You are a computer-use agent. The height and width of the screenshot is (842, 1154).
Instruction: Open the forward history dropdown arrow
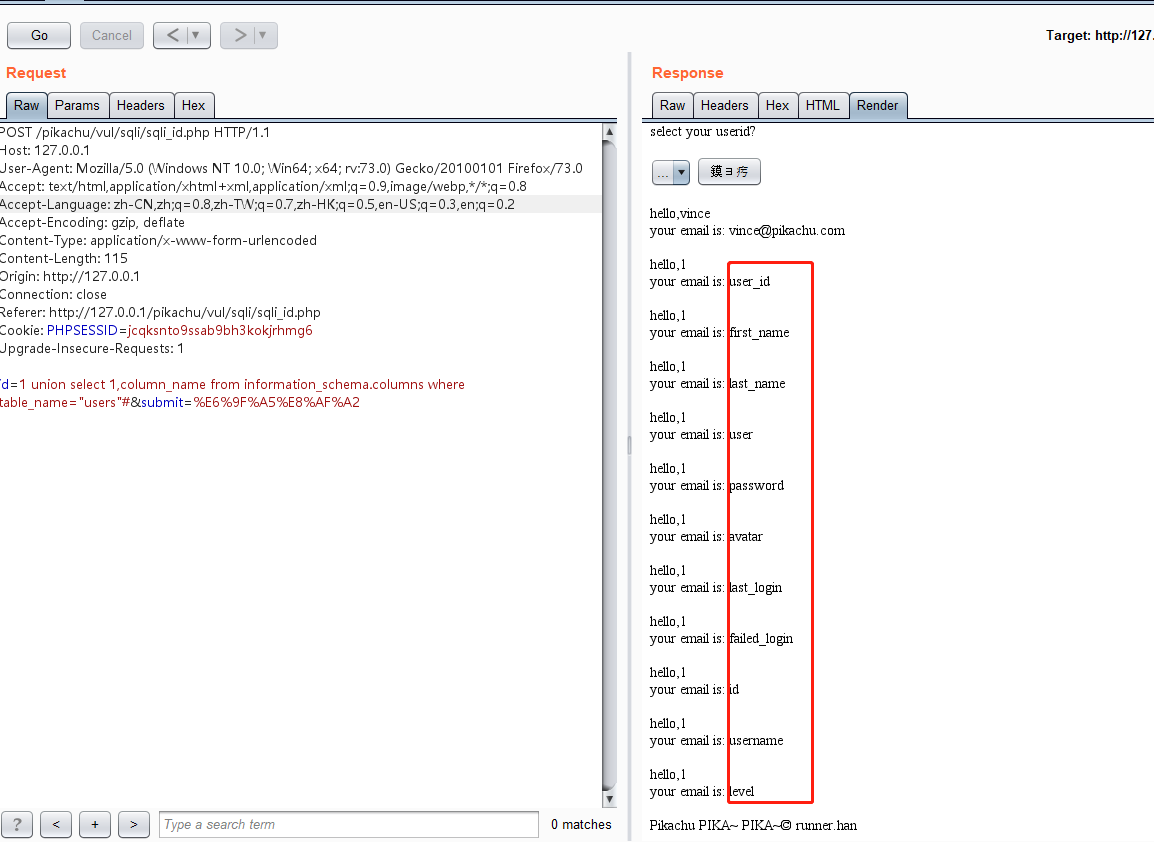click(x=264, y=35)
